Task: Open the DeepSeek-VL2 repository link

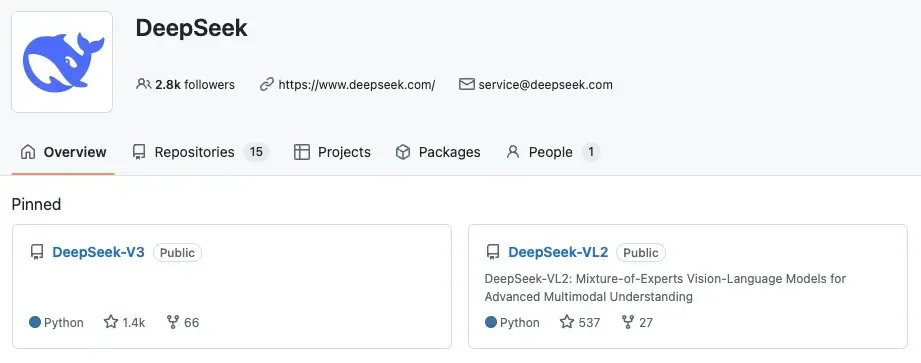Action: (x=558, y=253)
